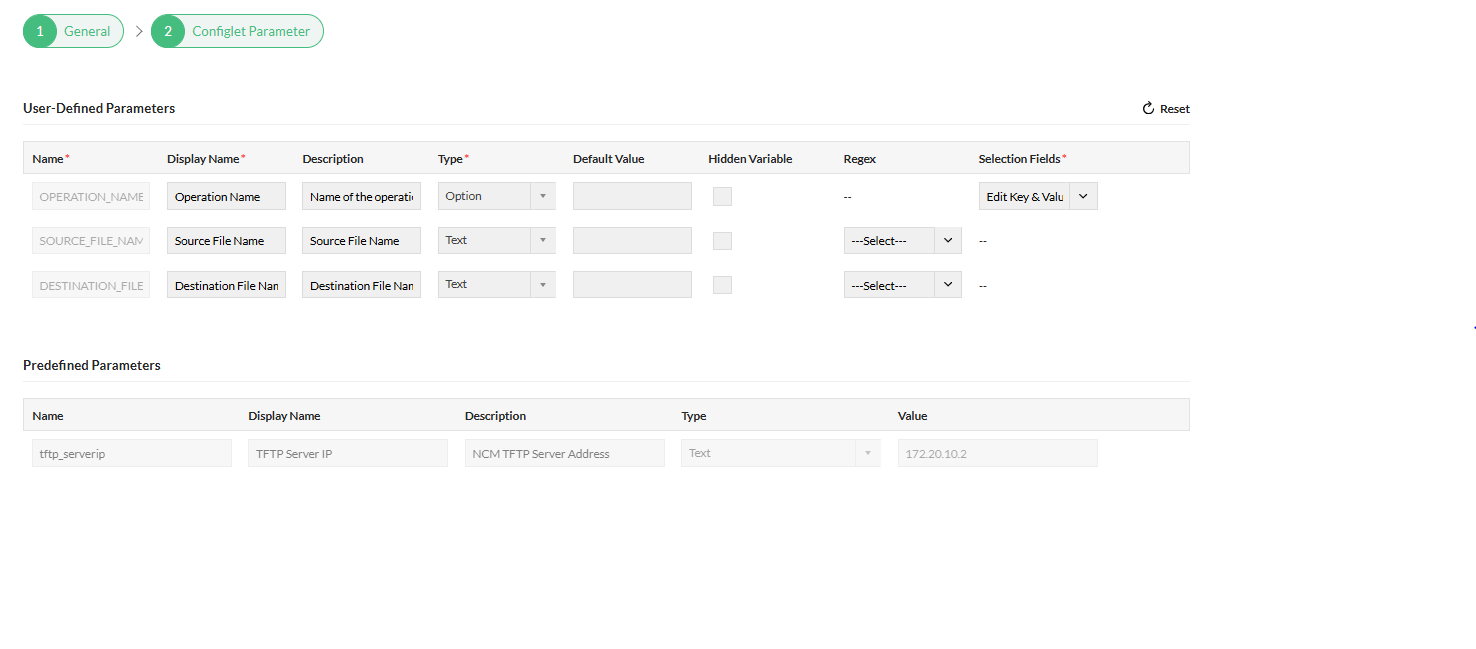The image size is (1476, 649).
Task: Check Hidden Variable for Destination File Name
Action: [x=722, y=285]
